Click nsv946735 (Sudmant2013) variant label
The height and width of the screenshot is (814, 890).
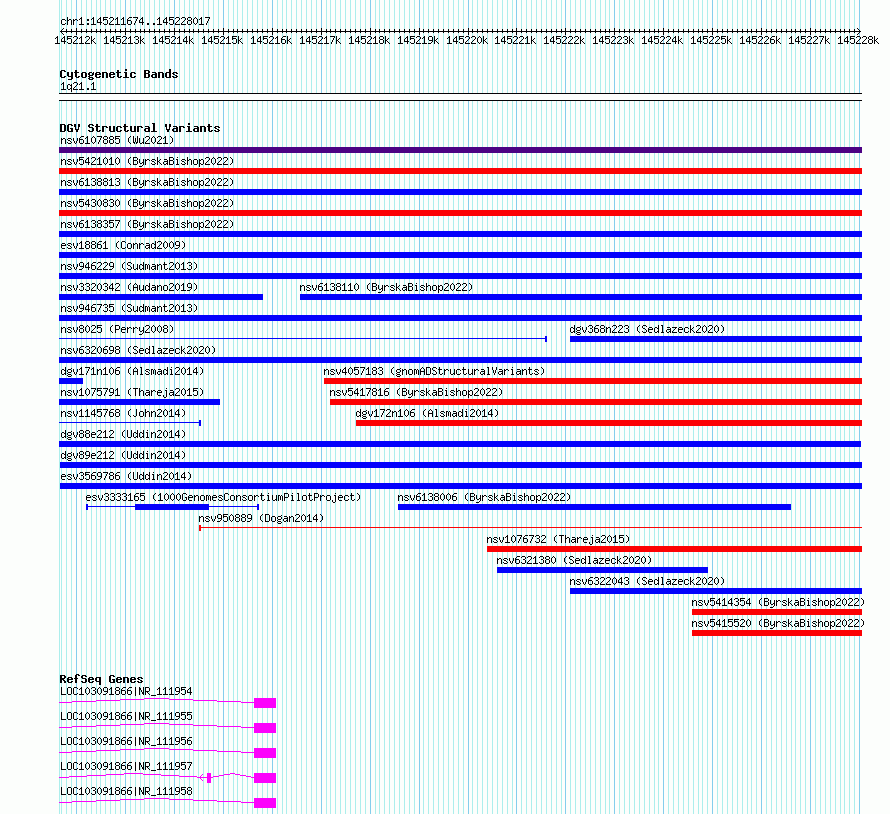coord(129,308)
